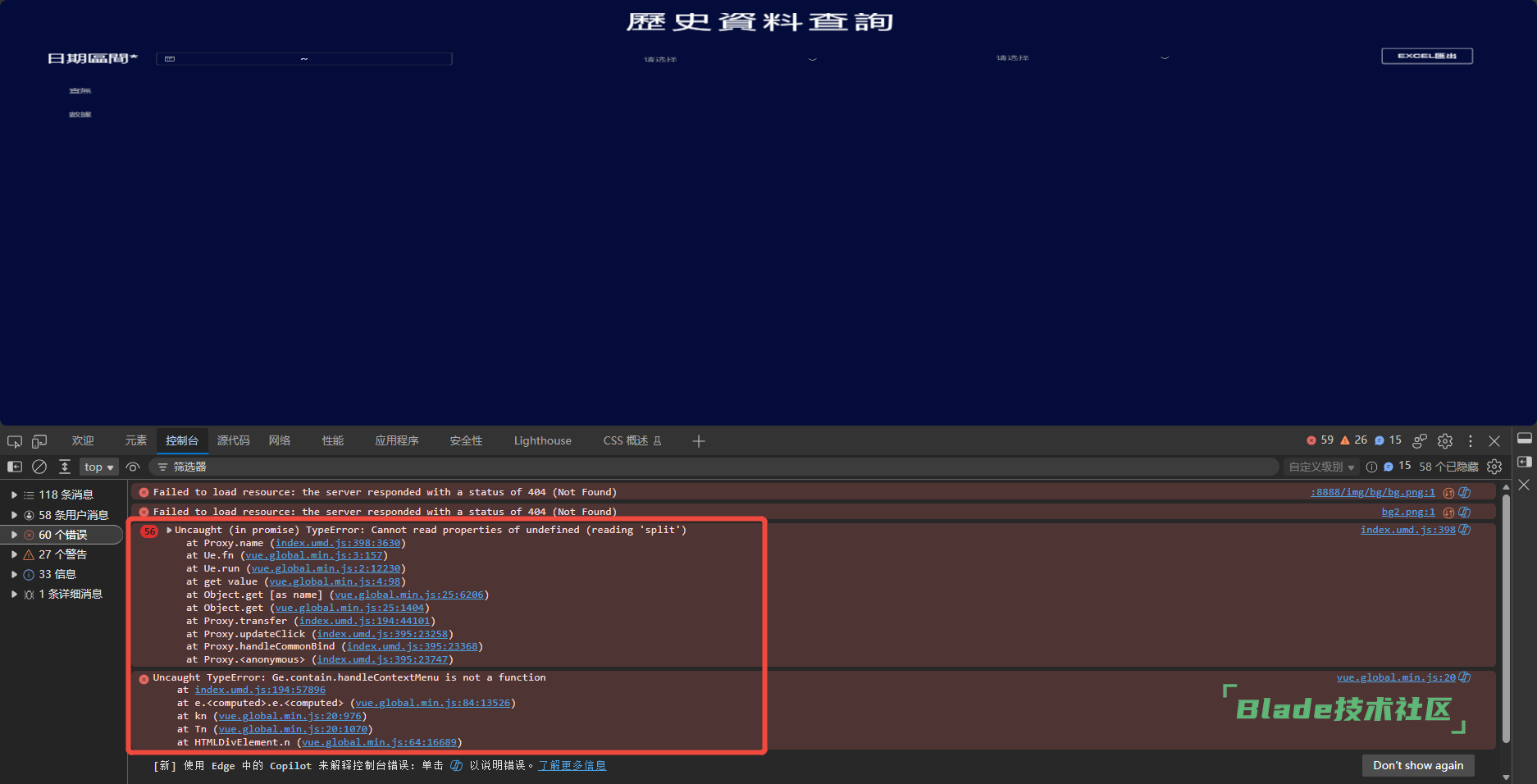Expand the 118 条消息 group

(x=15, y=495)
